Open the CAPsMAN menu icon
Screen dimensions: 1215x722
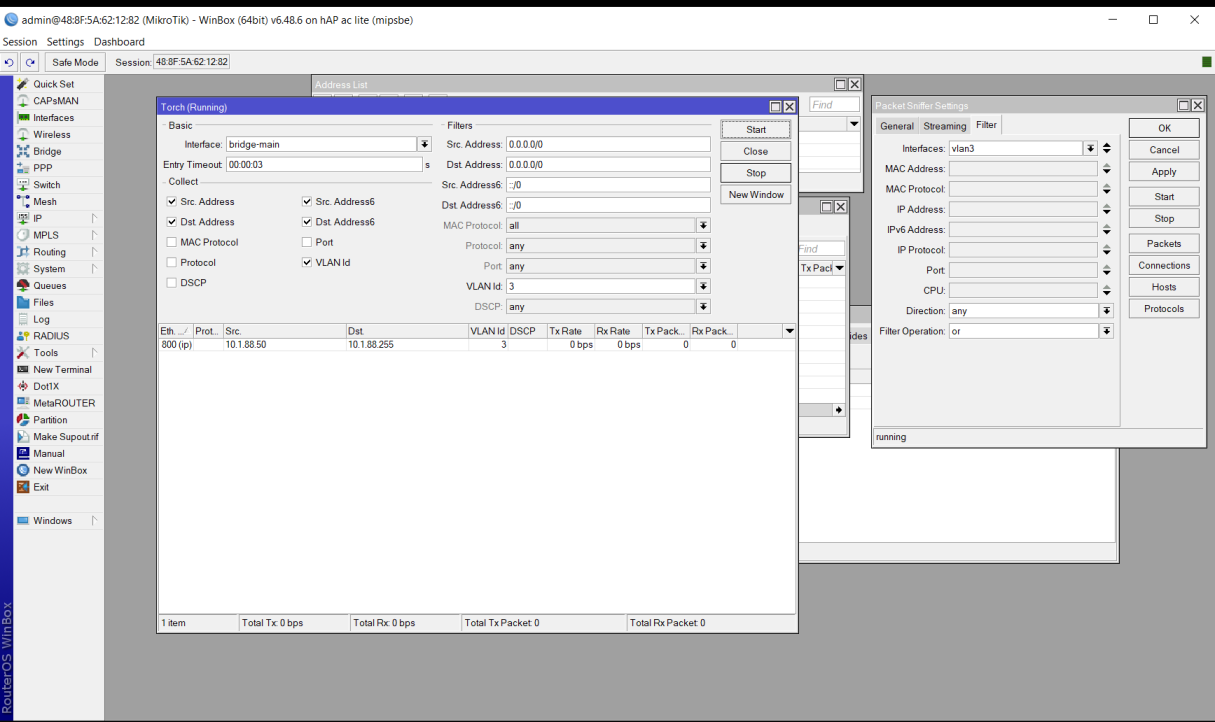pyautogui.click(x=23, y=101)
